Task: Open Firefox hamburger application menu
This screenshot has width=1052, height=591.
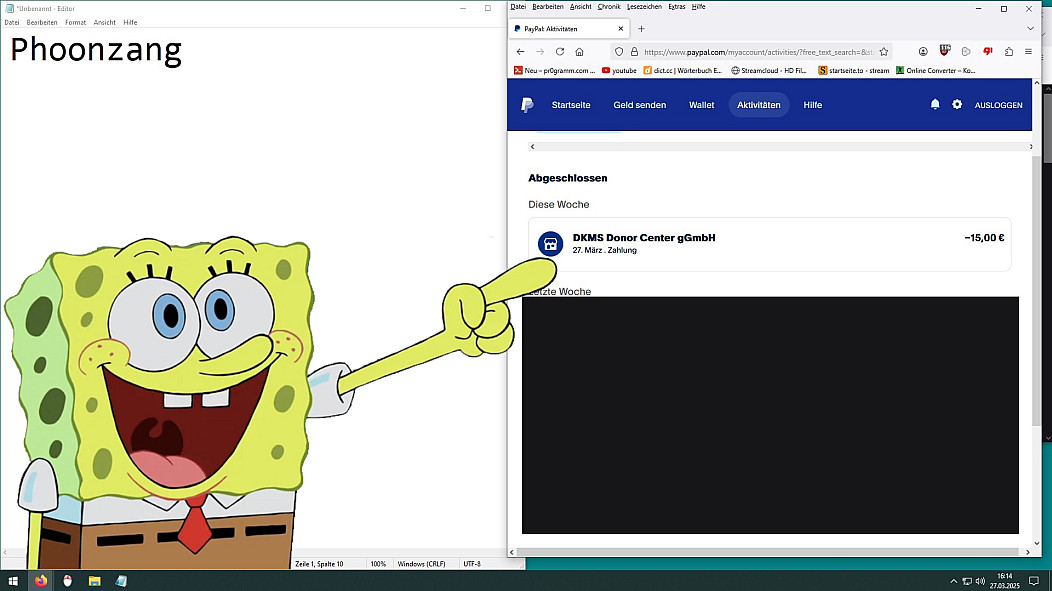Action: pos(1028,51)
